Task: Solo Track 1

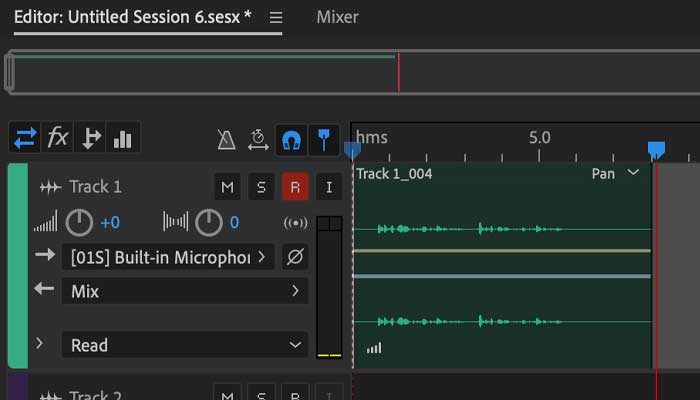Action: coord(261,187)
